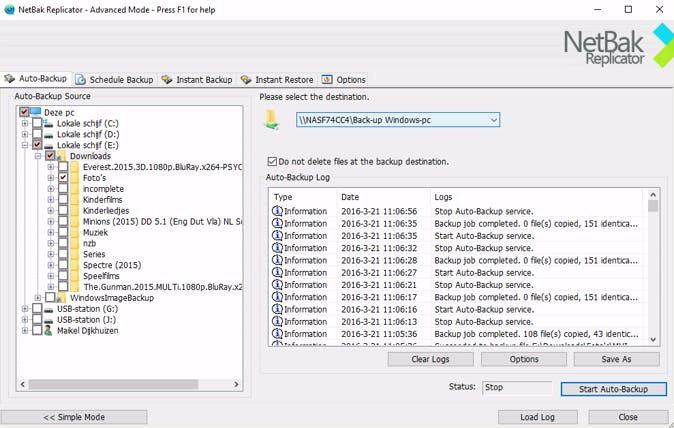
Task: Click the WindowsImageBackup folder icon
Action: (61, 298)
